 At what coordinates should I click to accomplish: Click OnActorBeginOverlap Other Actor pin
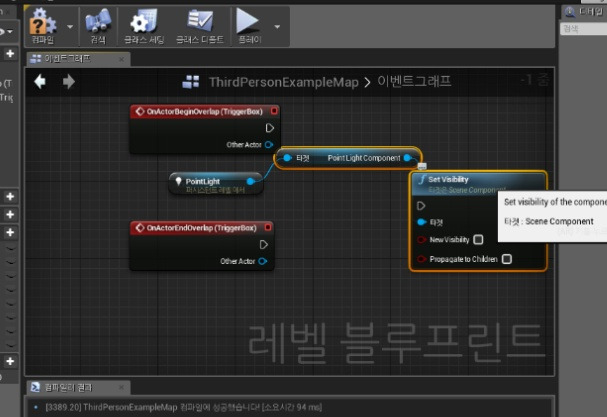click(269, 144)
